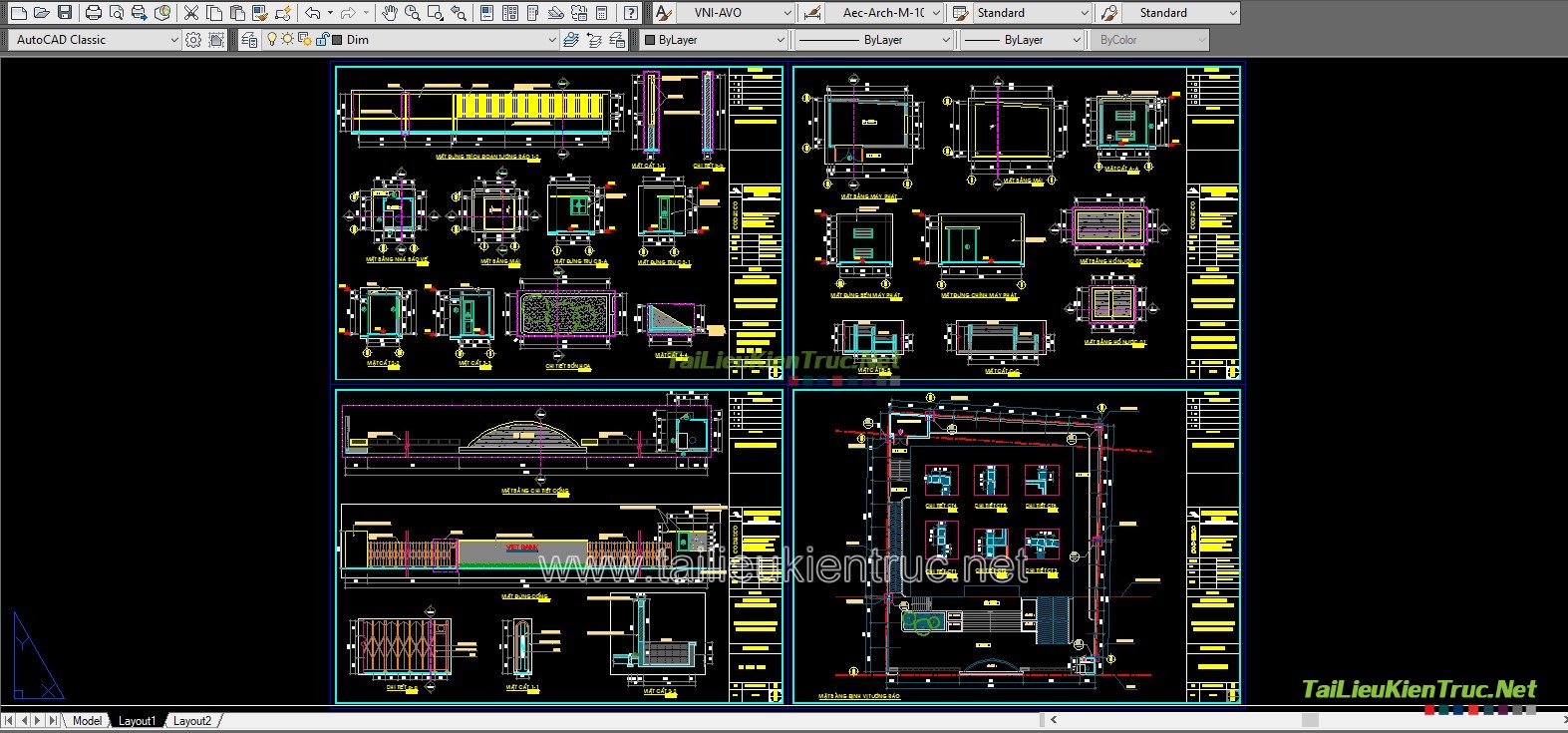Open Workspace Settings gear icon
The image size is (1568, 733).
pos(193,40)
